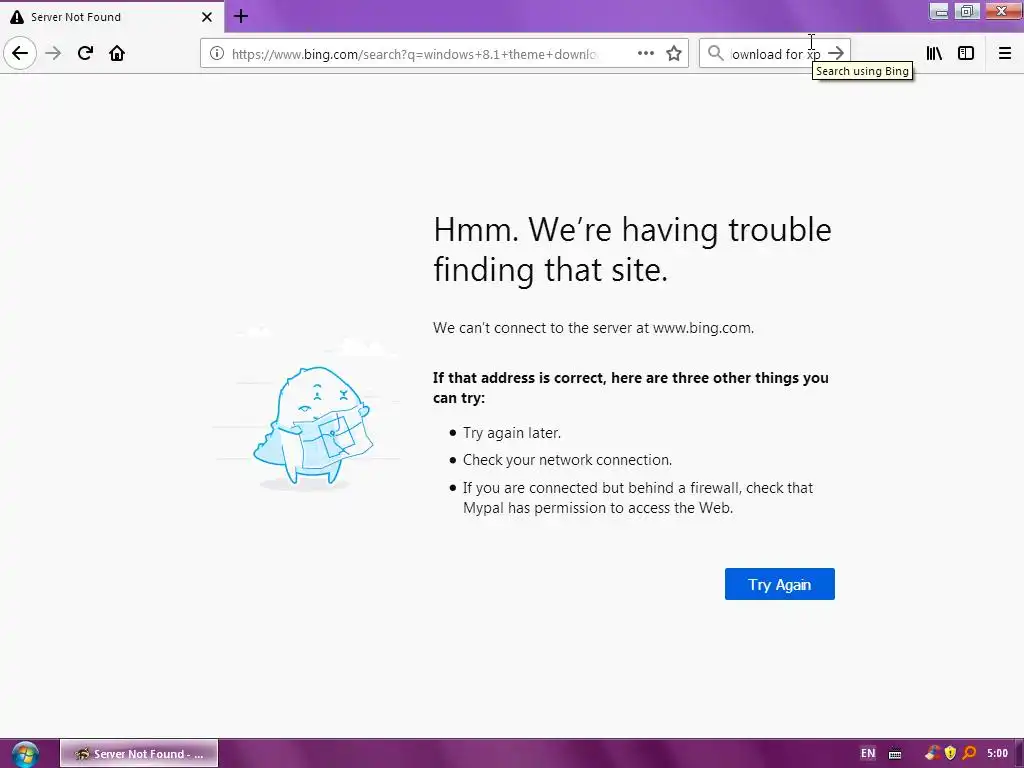Open the 5:00 taskbar clock
Screen dimensions: 1024x768
[997, 754]
